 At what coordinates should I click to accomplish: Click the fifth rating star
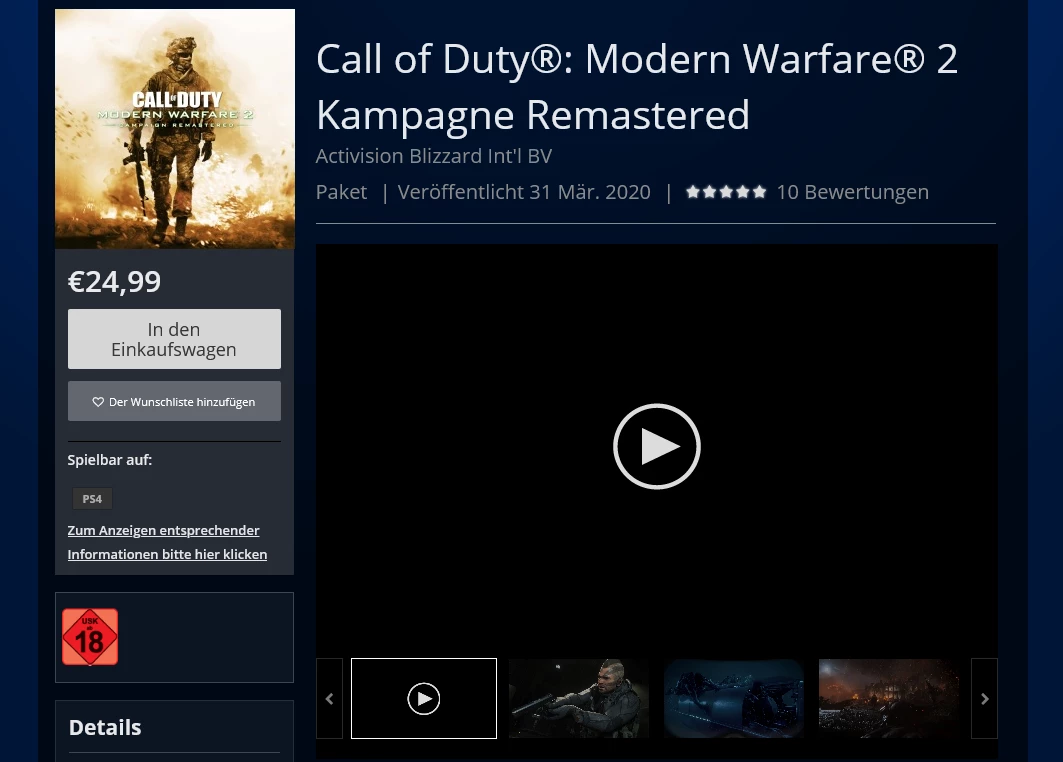click(x=759, y=191)
